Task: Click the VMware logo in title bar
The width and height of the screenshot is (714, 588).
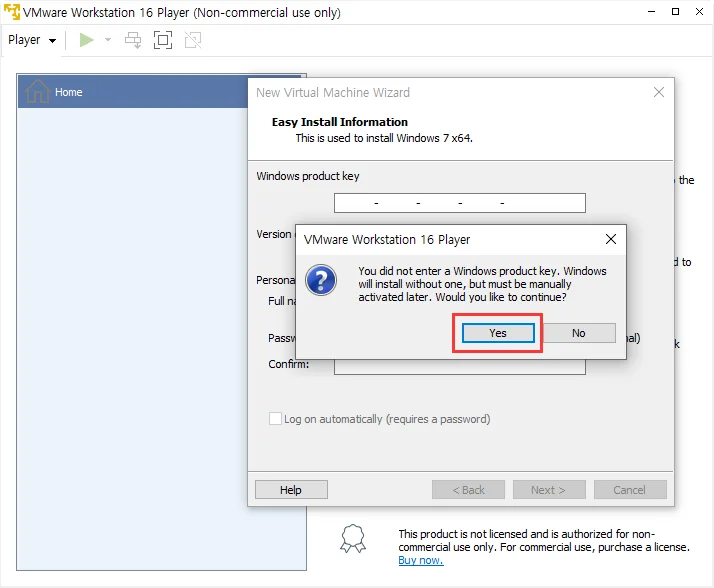Action: pyautogui.click(x=12, y=11)
